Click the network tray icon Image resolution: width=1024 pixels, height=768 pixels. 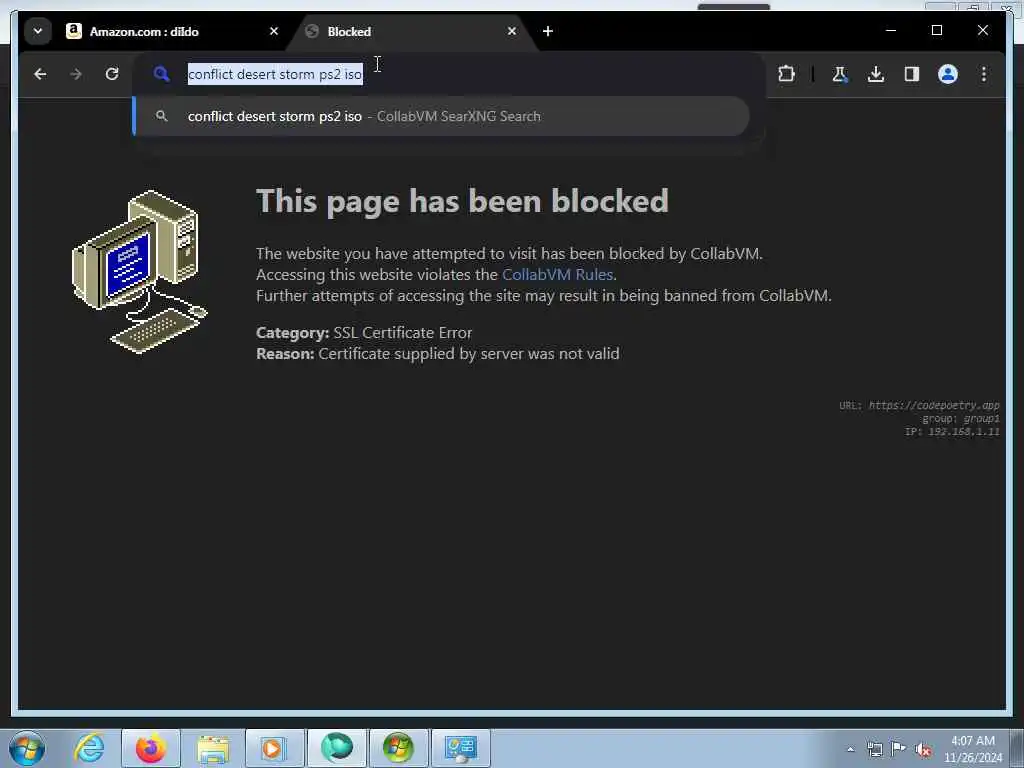point(874,749)
